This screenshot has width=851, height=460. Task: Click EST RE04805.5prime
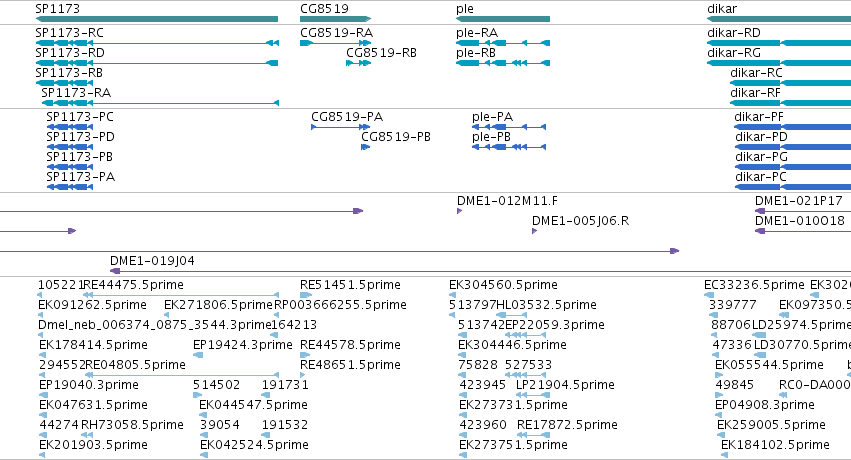coord(136,365)
